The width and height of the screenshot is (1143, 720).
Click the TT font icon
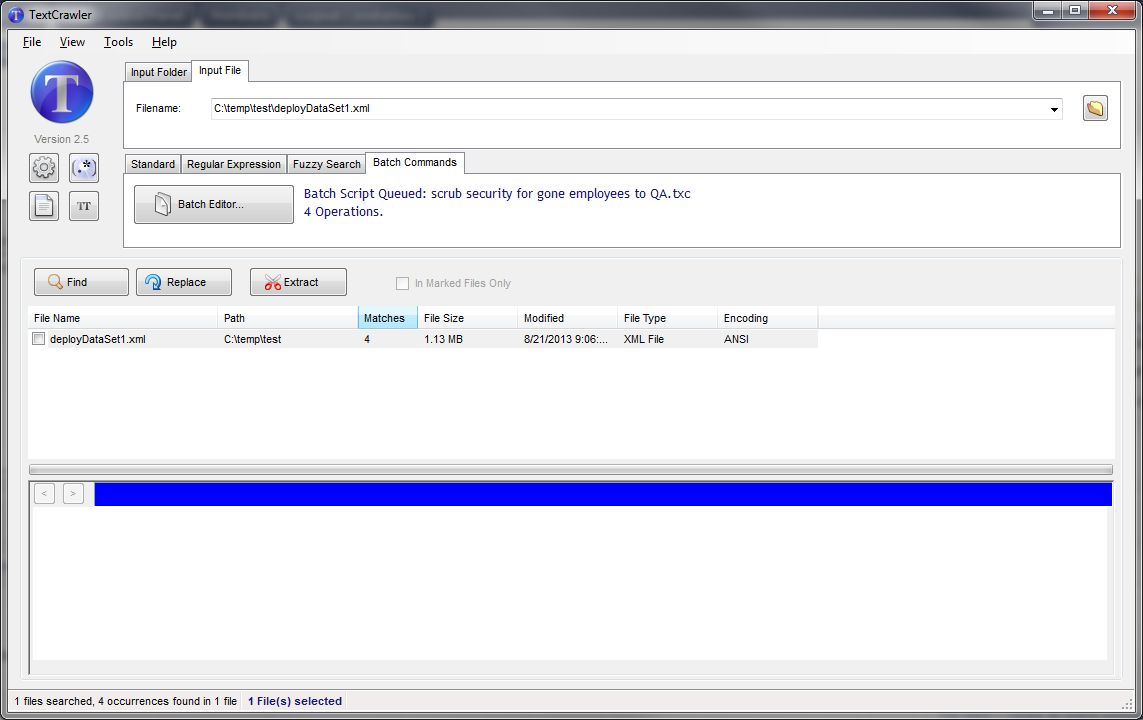(84, 206)
